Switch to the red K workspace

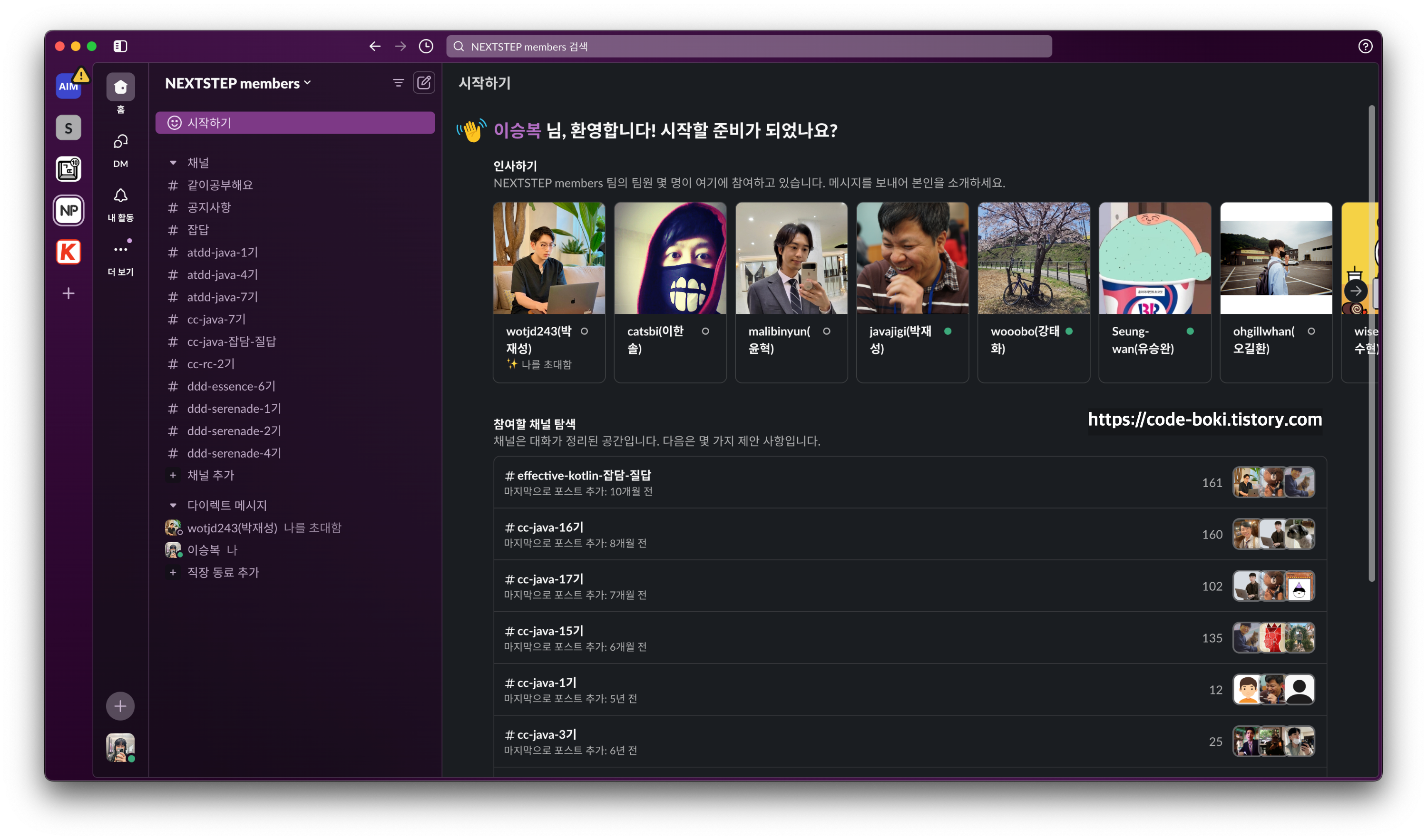click(68, 252)
